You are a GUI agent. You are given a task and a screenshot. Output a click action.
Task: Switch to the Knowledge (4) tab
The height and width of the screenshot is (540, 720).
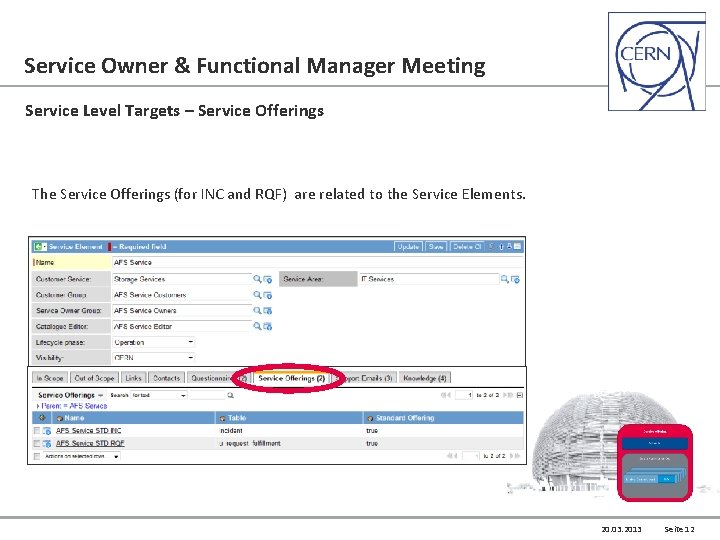click(x=425, y=378)
